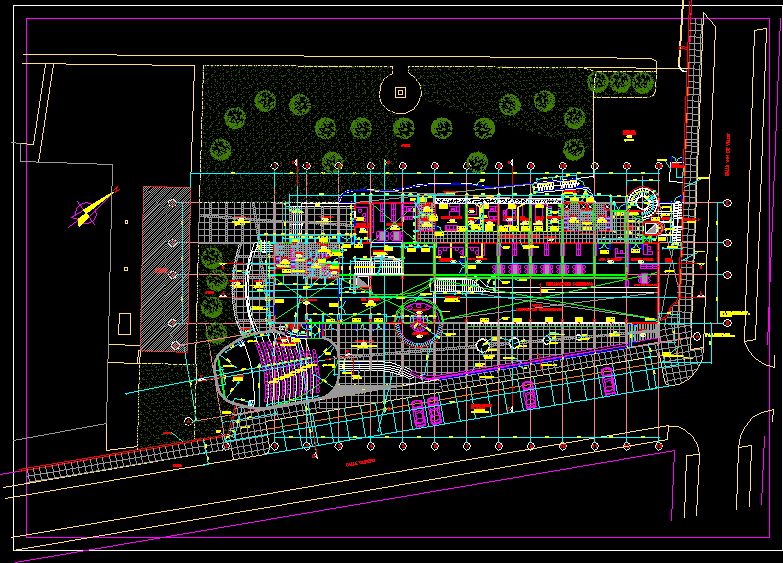This screenshot has width=783, height=563.
Task: Click the cluster of three outlined trees
Action: pyautogui.click(x=622, y=83)
